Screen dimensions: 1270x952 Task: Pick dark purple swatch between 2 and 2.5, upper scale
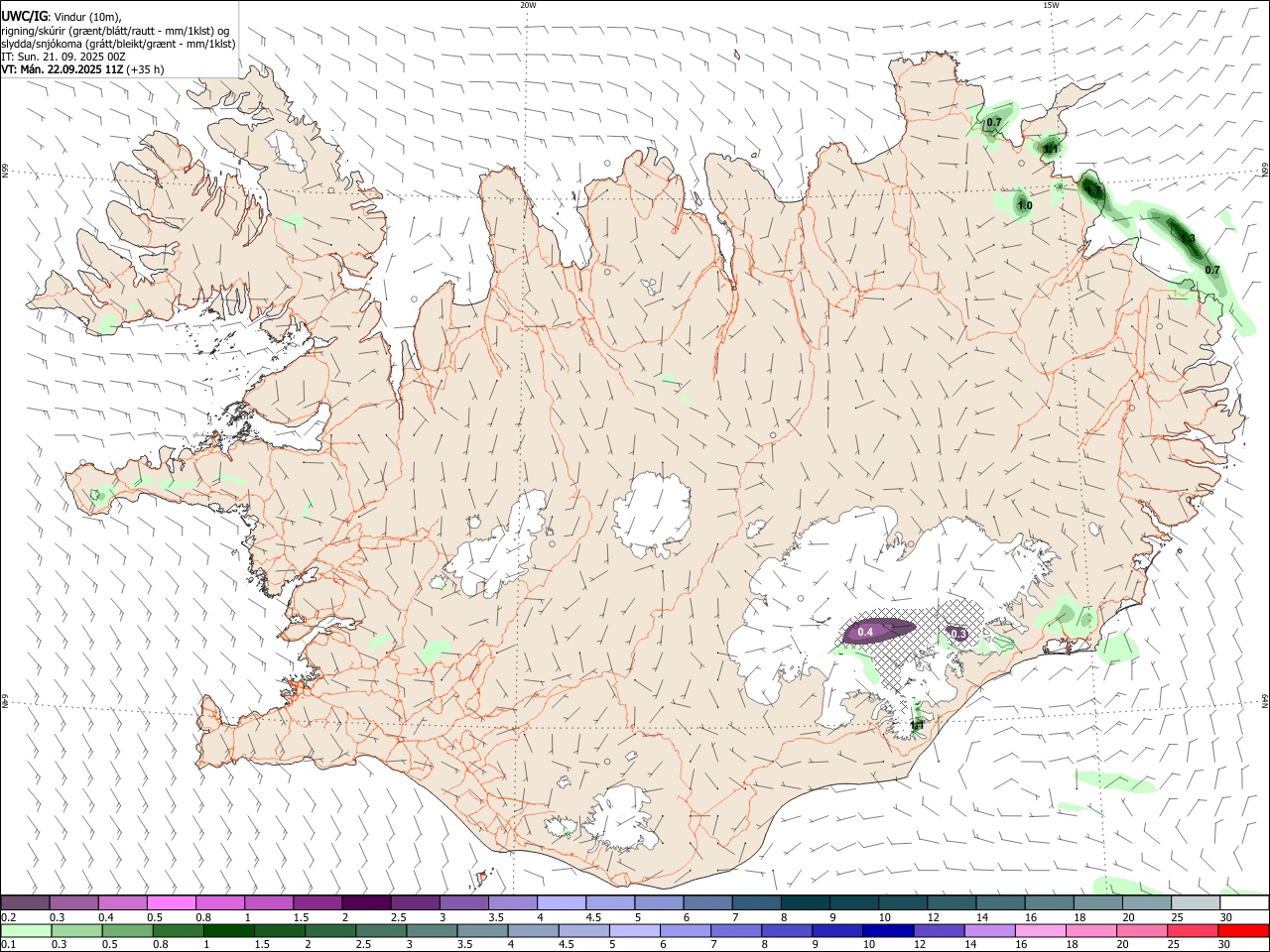(366, 903)
